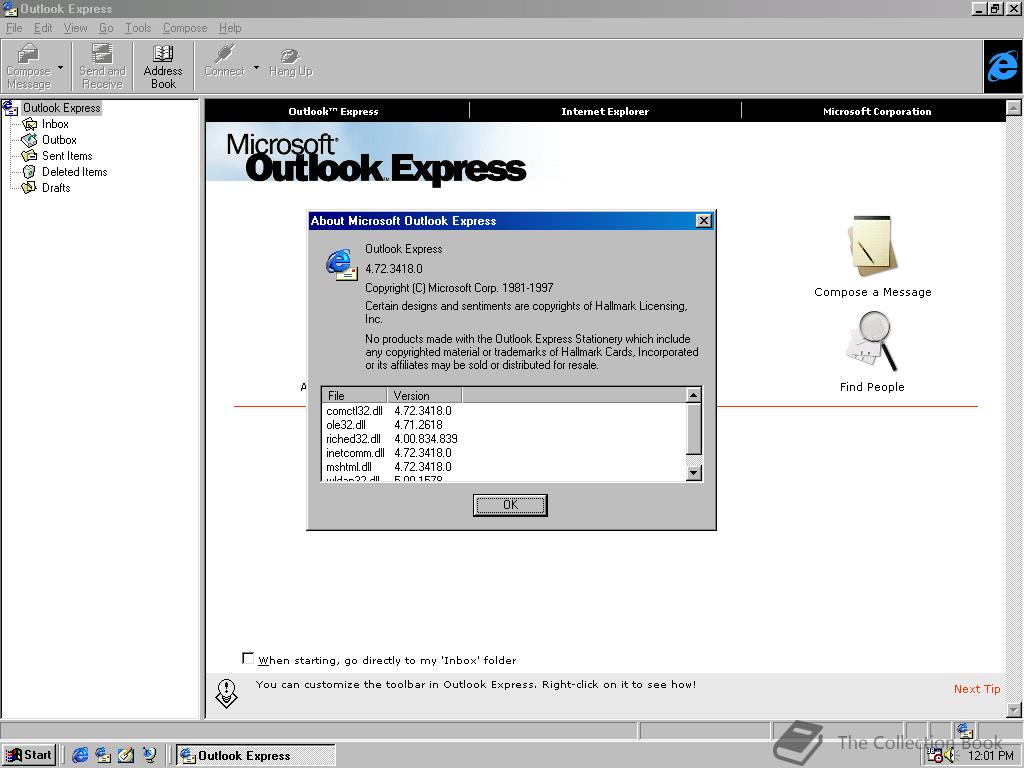The height and width of the screenshot is (768, 1024).
Task: Click the Outlook Express taskbar button
Action: (x=255, y=756)
